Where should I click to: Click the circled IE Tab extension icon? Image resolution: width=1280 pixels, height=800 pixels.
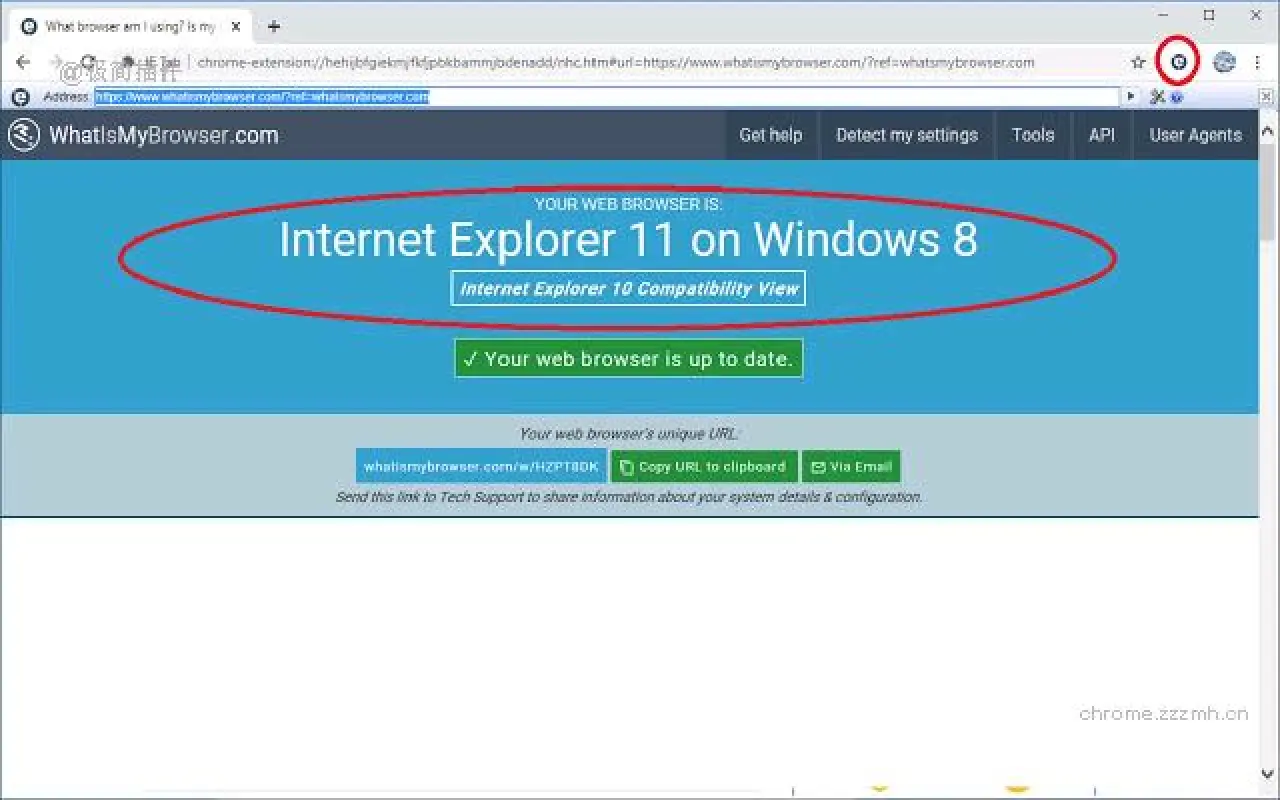1178,61
